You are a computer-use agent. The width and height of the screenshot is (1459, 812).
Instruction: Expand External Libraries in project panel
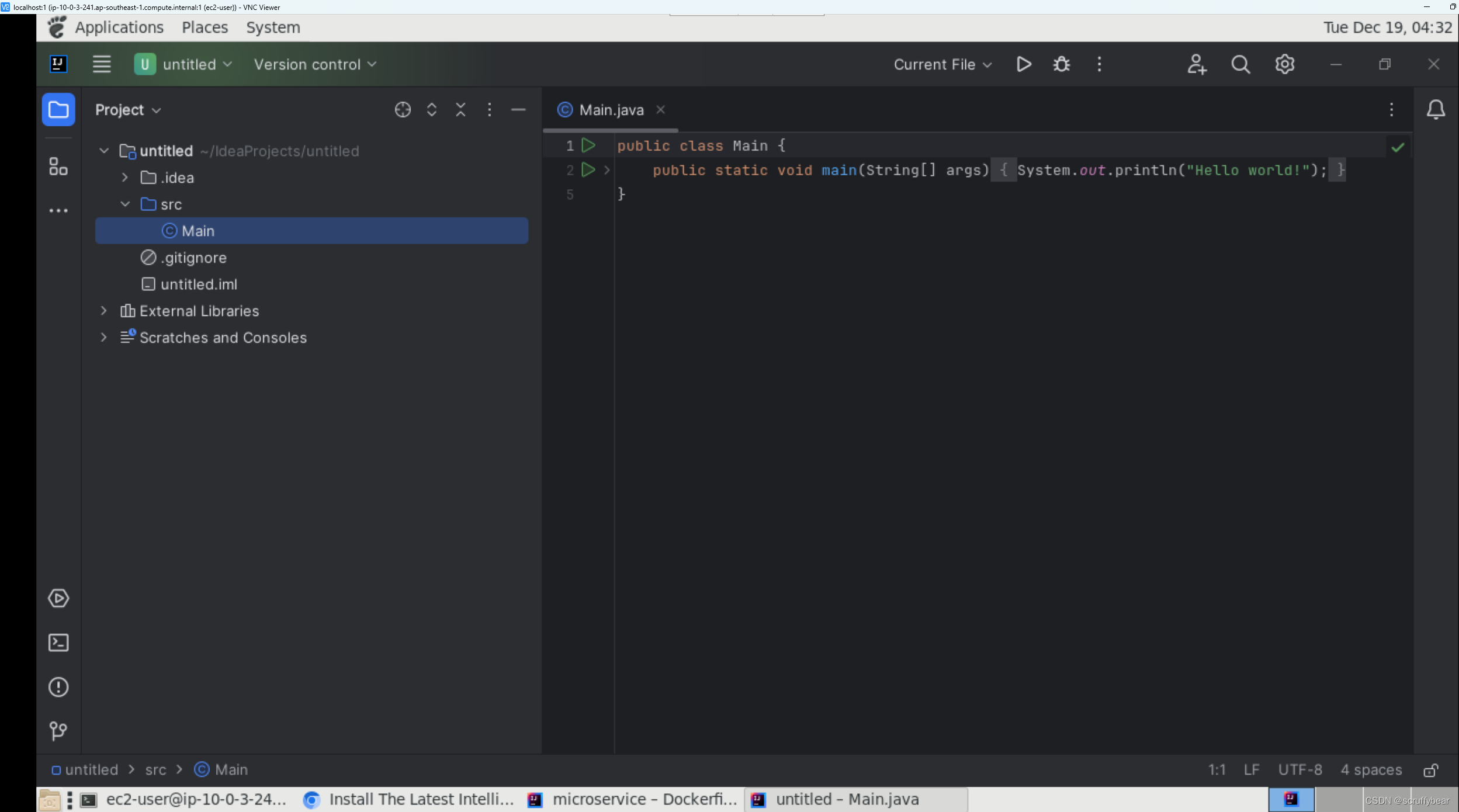104,310
